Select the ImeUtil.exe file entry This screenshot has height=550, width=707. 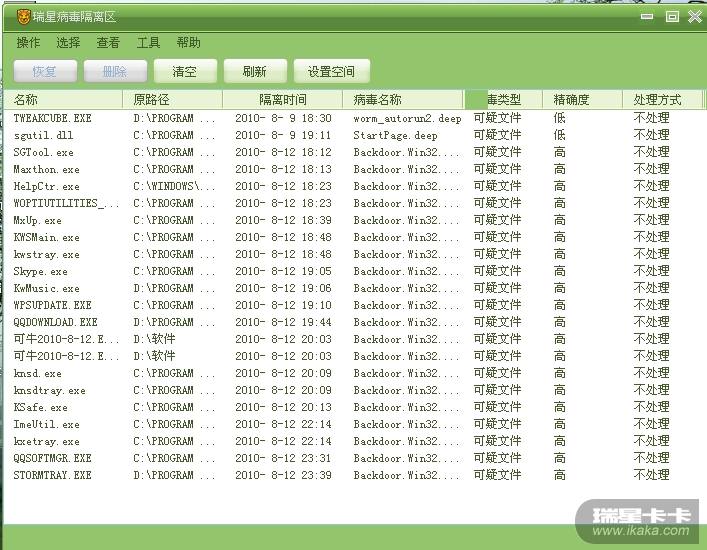46,424
